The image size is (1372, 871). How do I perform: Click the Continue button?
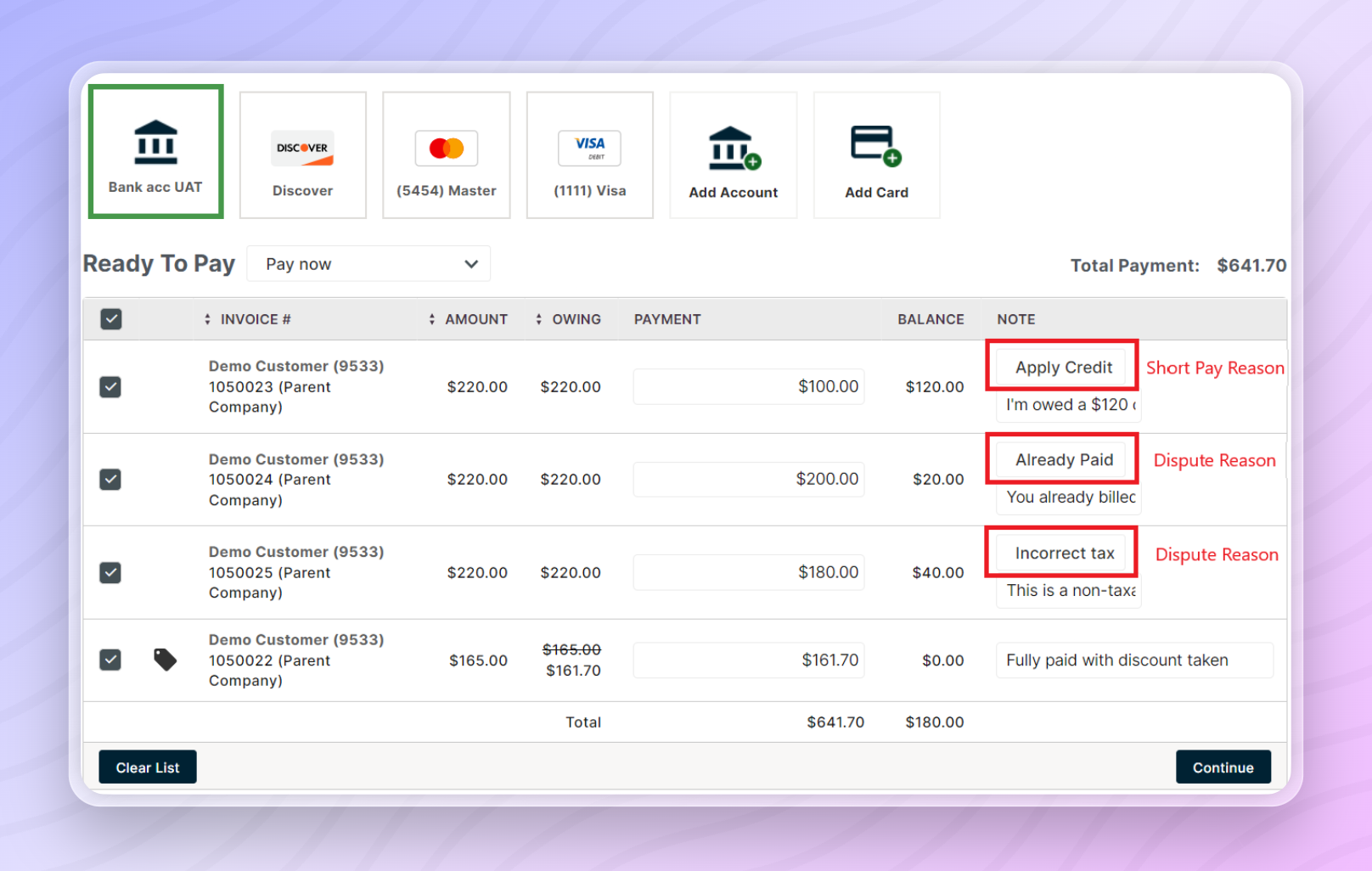[1223, 767]
